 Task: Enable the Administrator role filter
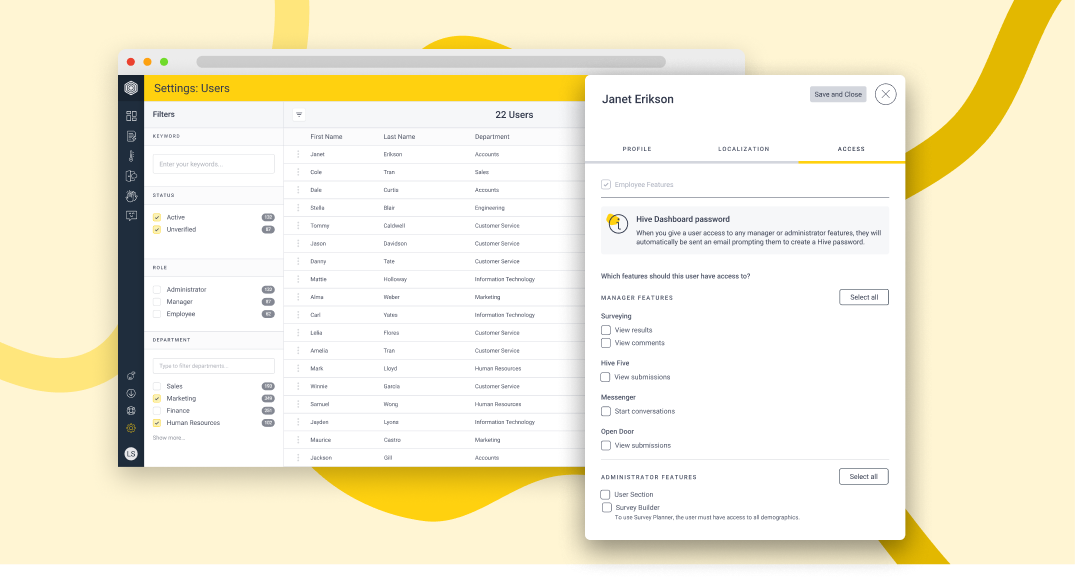pos(157,289)
